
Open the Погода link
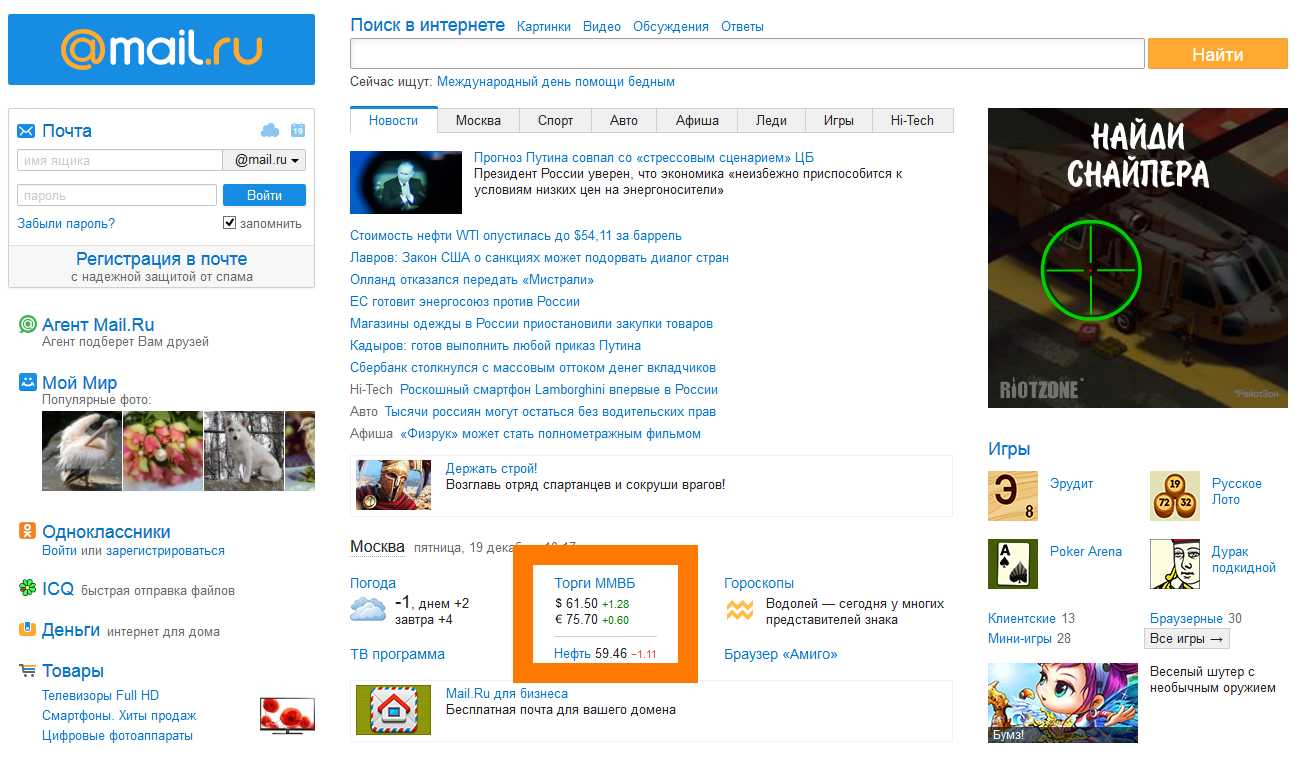373,583
